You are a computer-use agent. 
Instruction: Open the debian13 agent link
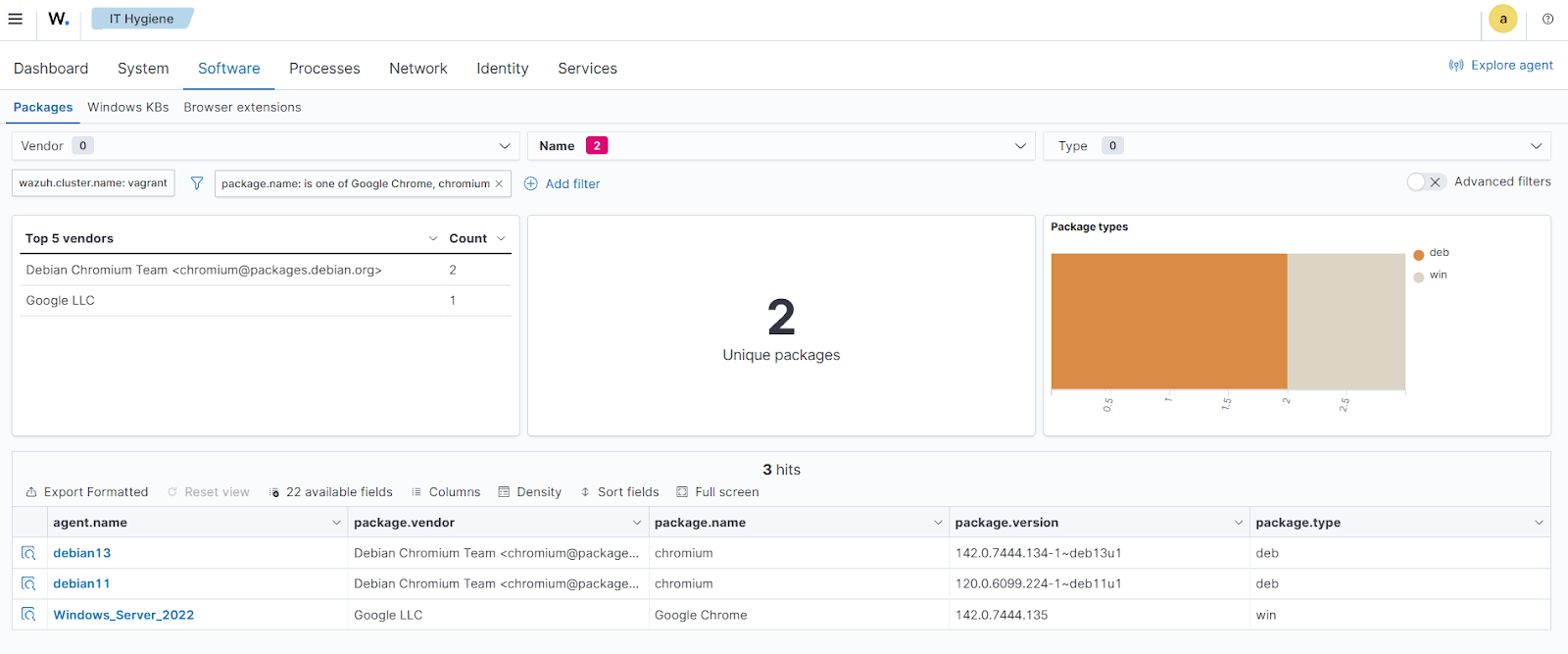click(x=82, y=553)
